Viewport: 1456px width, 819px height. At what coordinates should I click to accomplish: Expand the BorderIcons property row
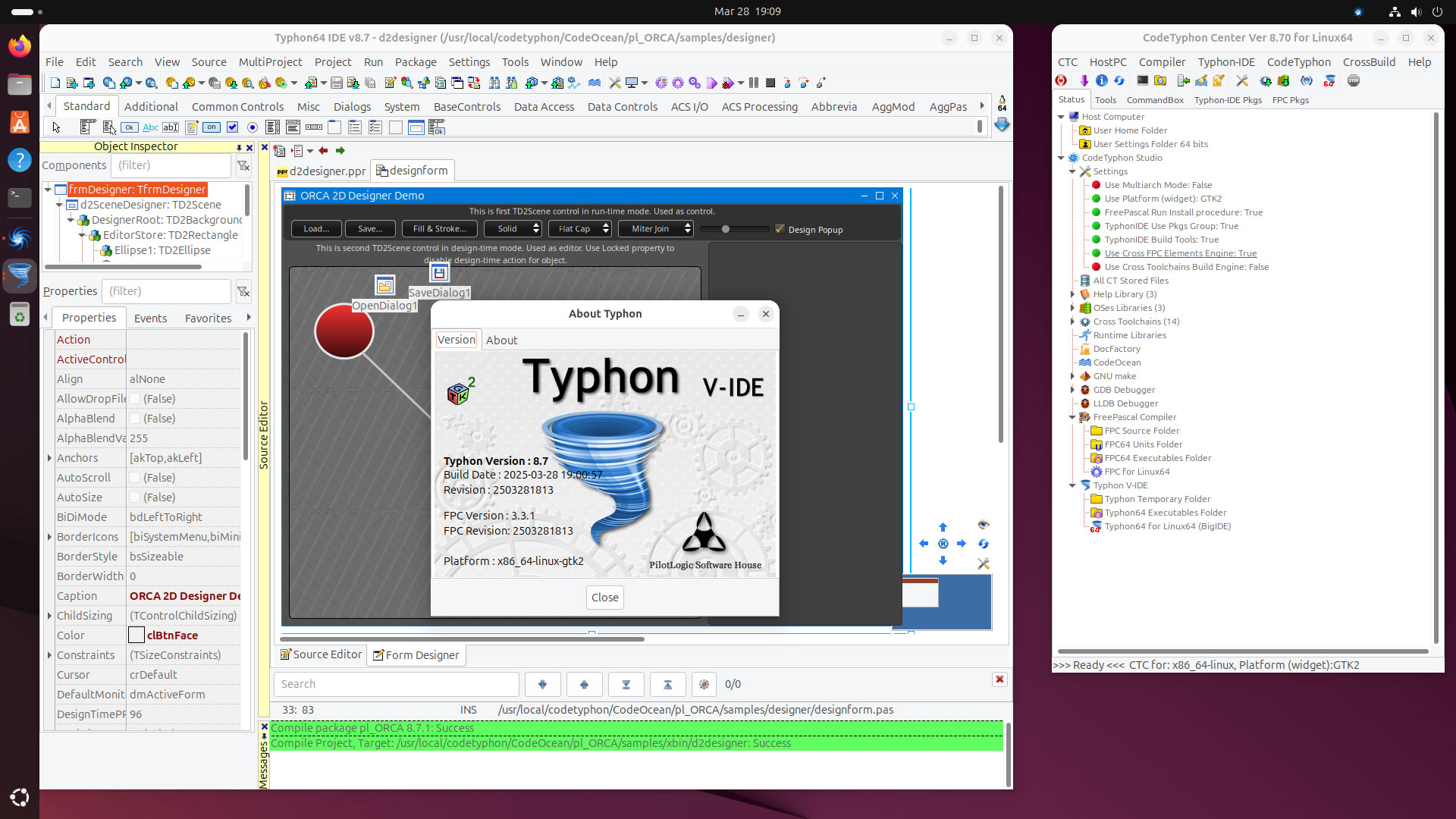(x=49, y=537)
